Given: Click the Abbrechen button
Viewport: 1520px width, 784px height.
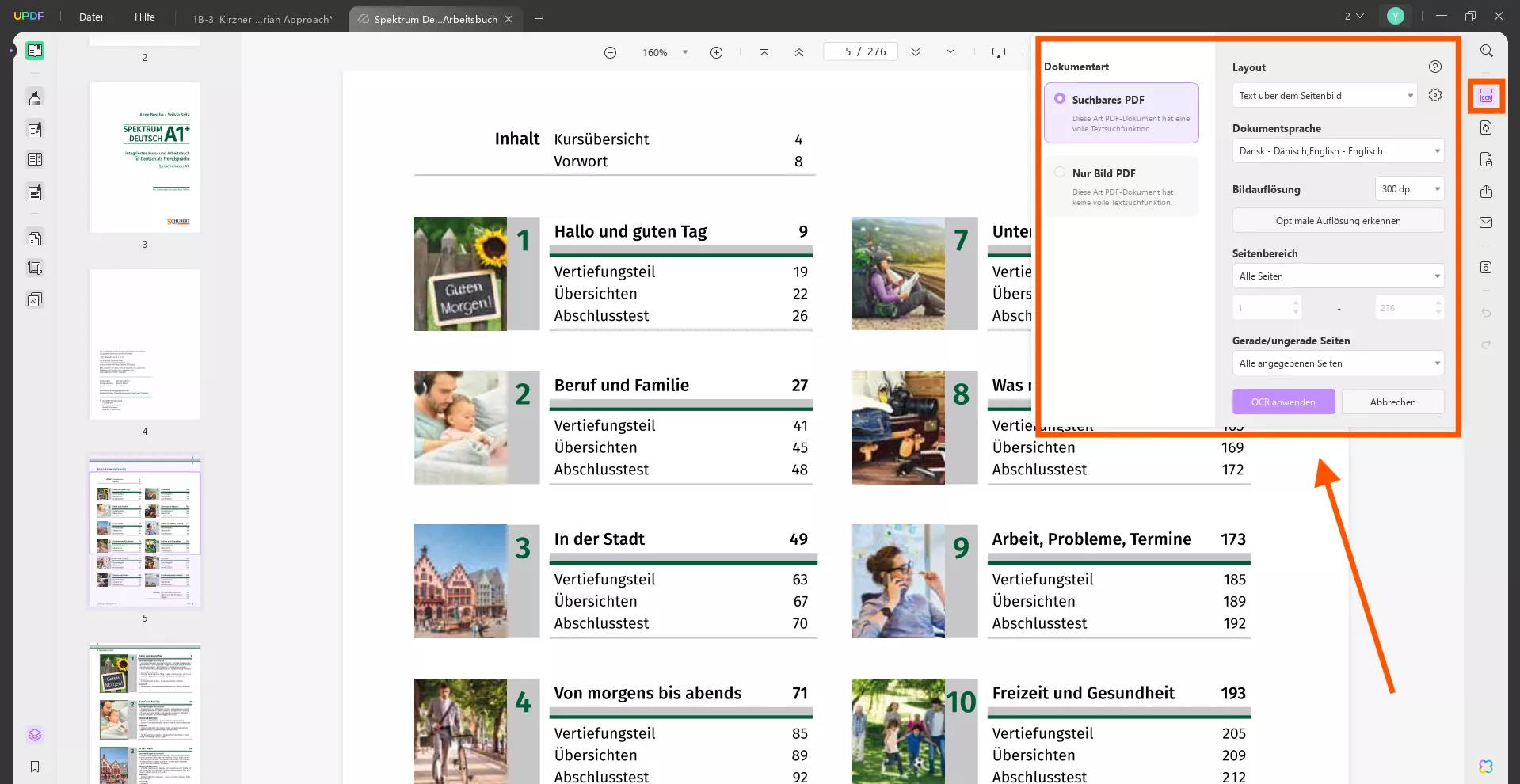Looking at the screenshot, I should [1392, 402].
